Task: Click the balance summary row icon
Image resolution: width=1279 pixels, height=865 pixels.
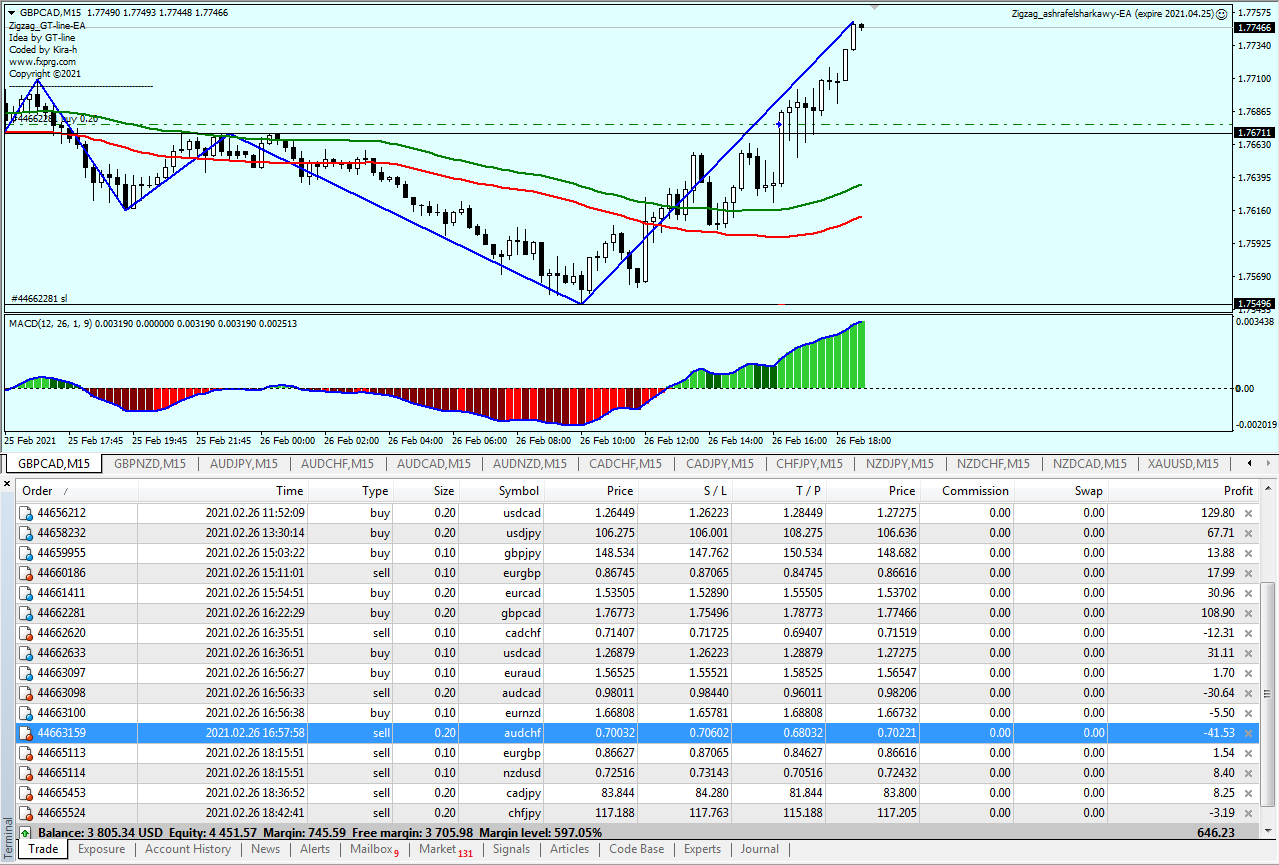Action: pyautogui.click(x=25, y=832)
